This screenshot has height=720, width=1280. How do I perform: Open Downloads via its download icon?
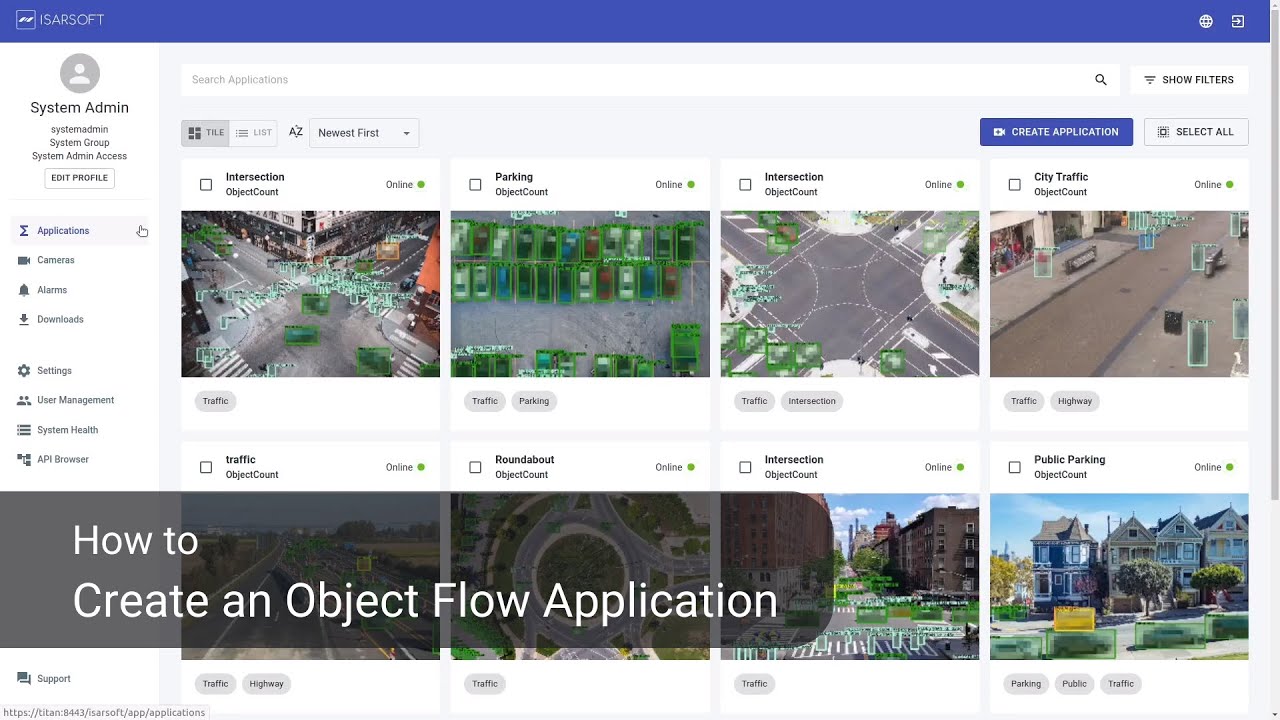tap(24, 320)
